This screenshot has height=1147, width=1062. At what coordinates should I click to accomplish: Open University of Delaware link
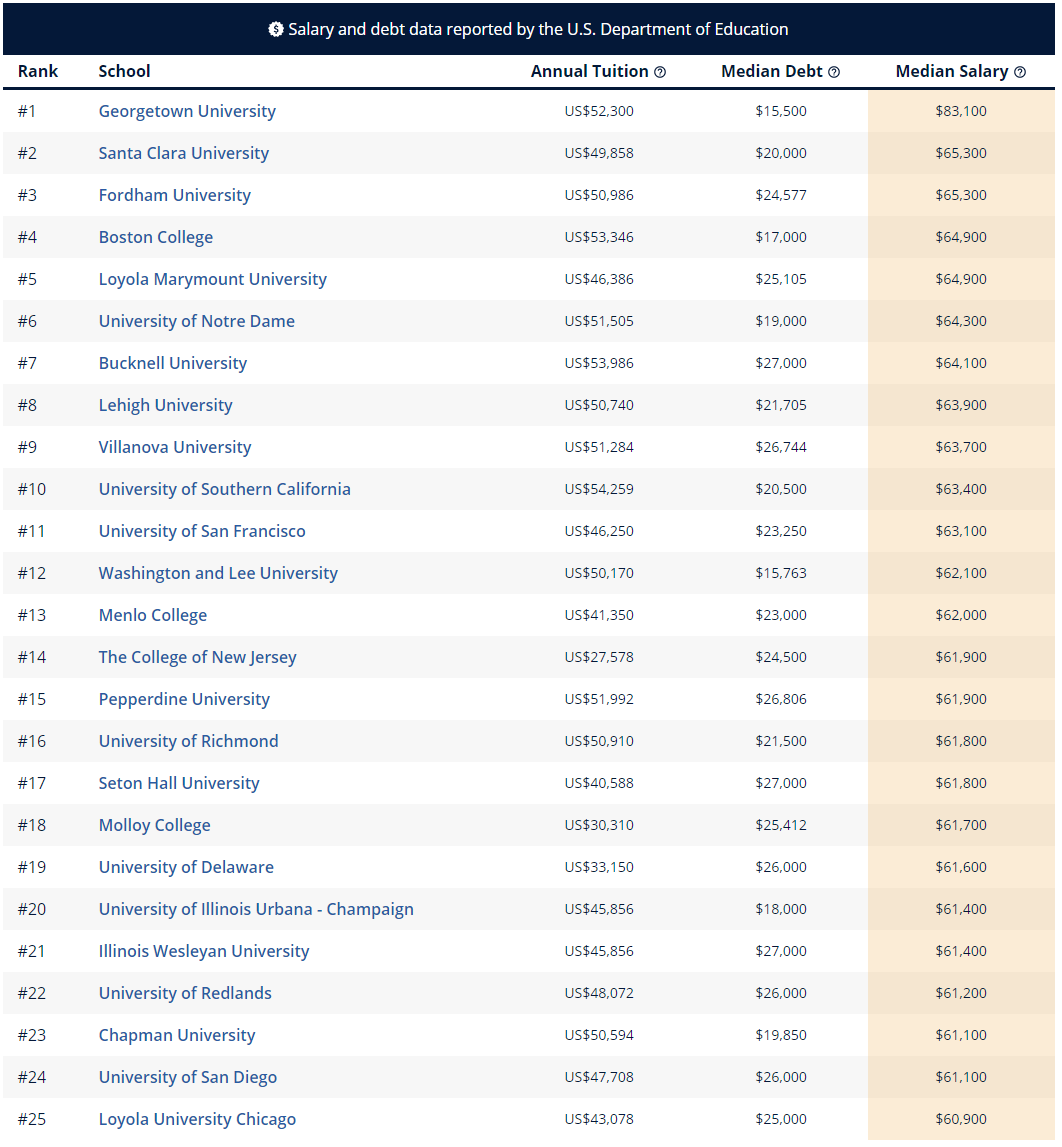tap(187, 868)
